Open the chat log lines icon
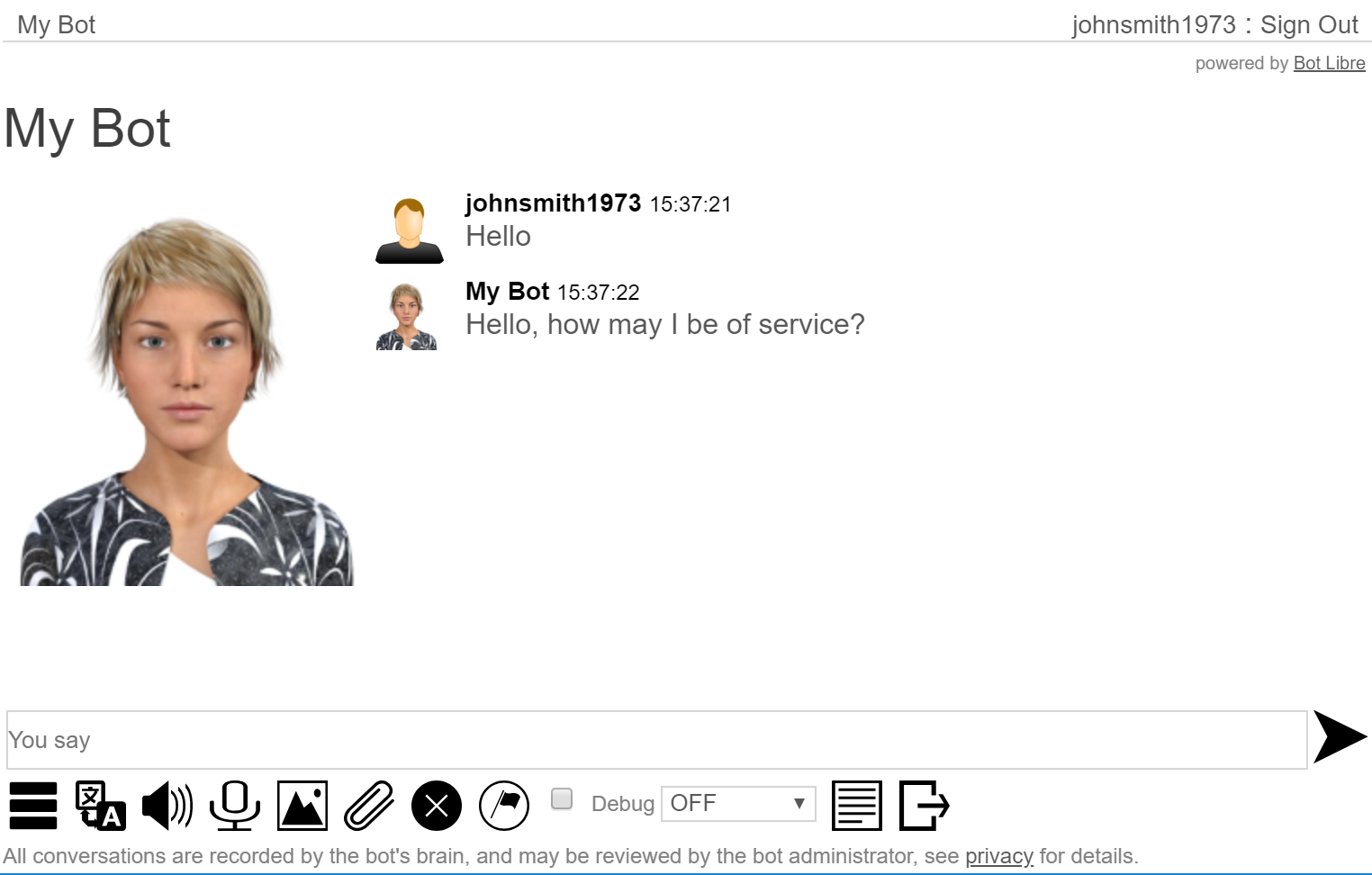 pyautogui.click(x=857, y=806)
